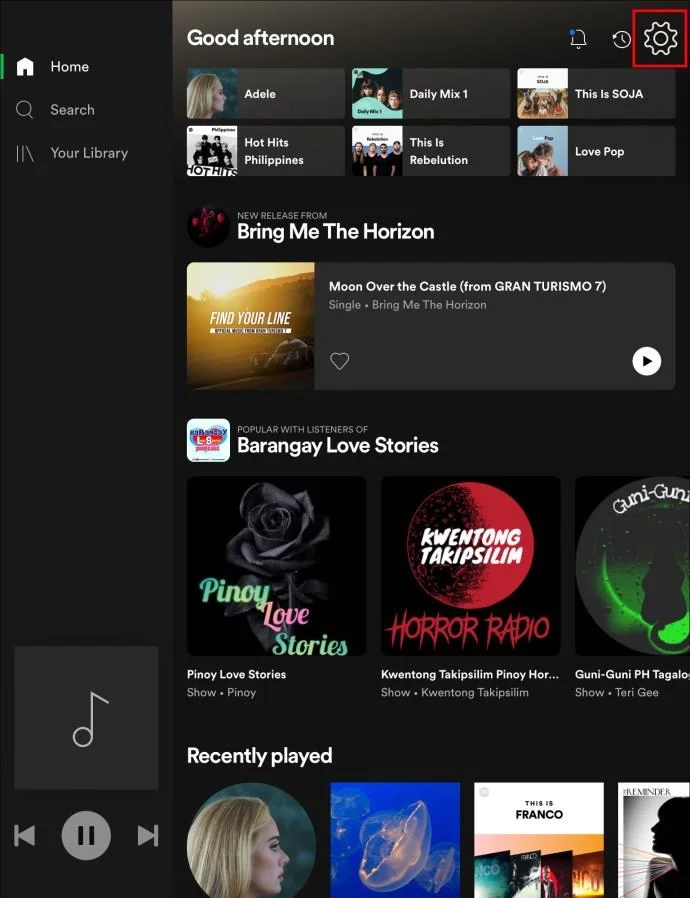Go to the previous track
This screenshot has height=898, width=690.
[25, 836]
